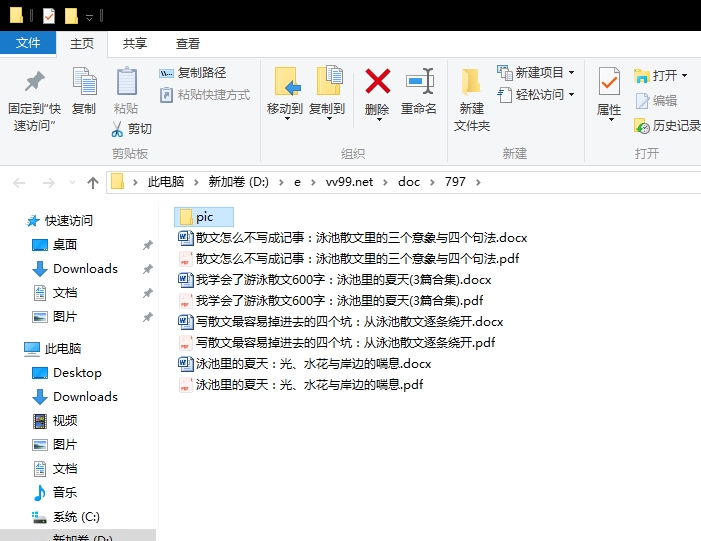Select 此电脑 in navigation pane

(53, 348)
